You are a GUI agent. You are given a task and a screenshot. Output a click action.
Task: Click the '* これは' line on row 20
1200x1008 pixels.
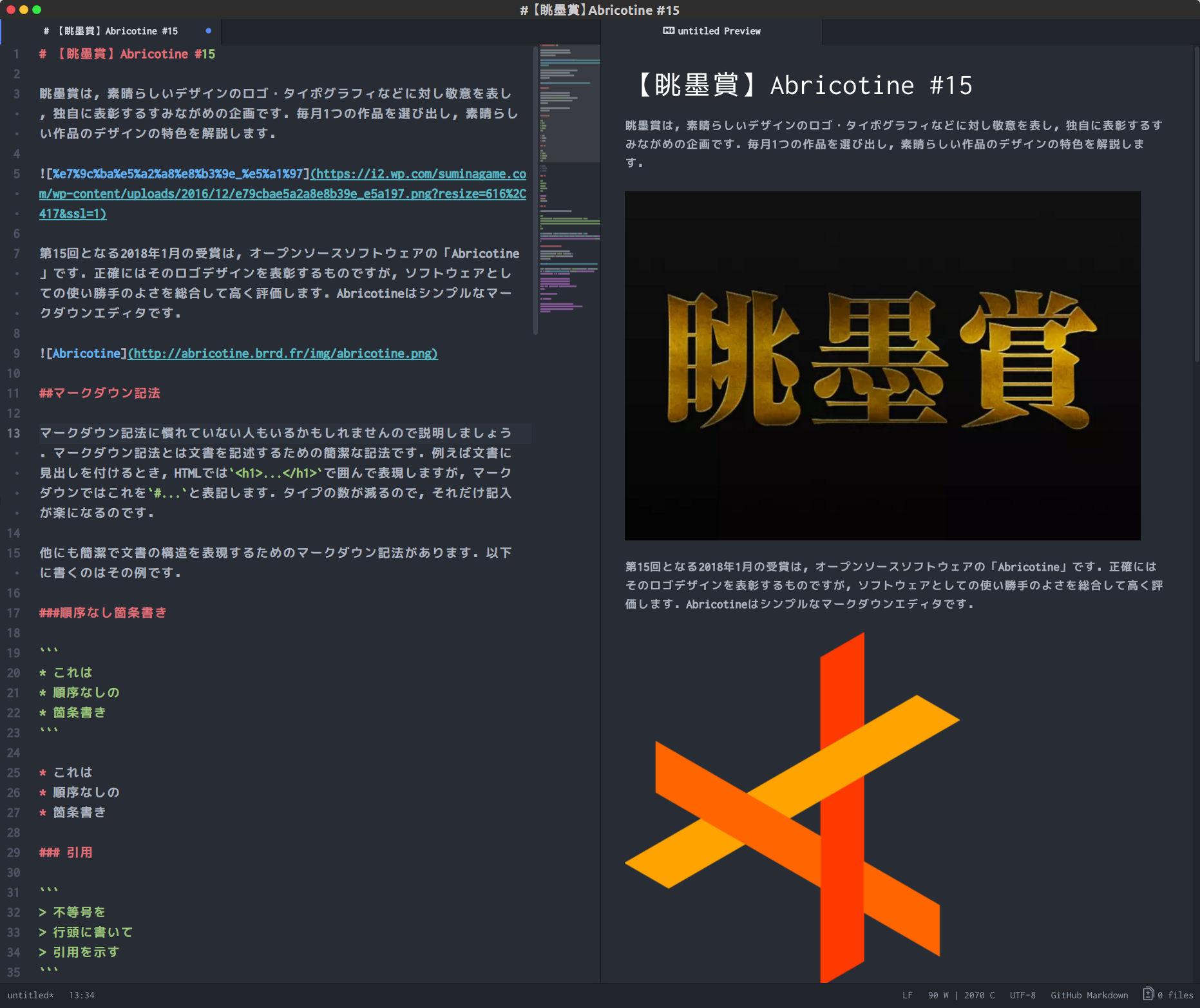pyautogui.click(x=66, y=673)
